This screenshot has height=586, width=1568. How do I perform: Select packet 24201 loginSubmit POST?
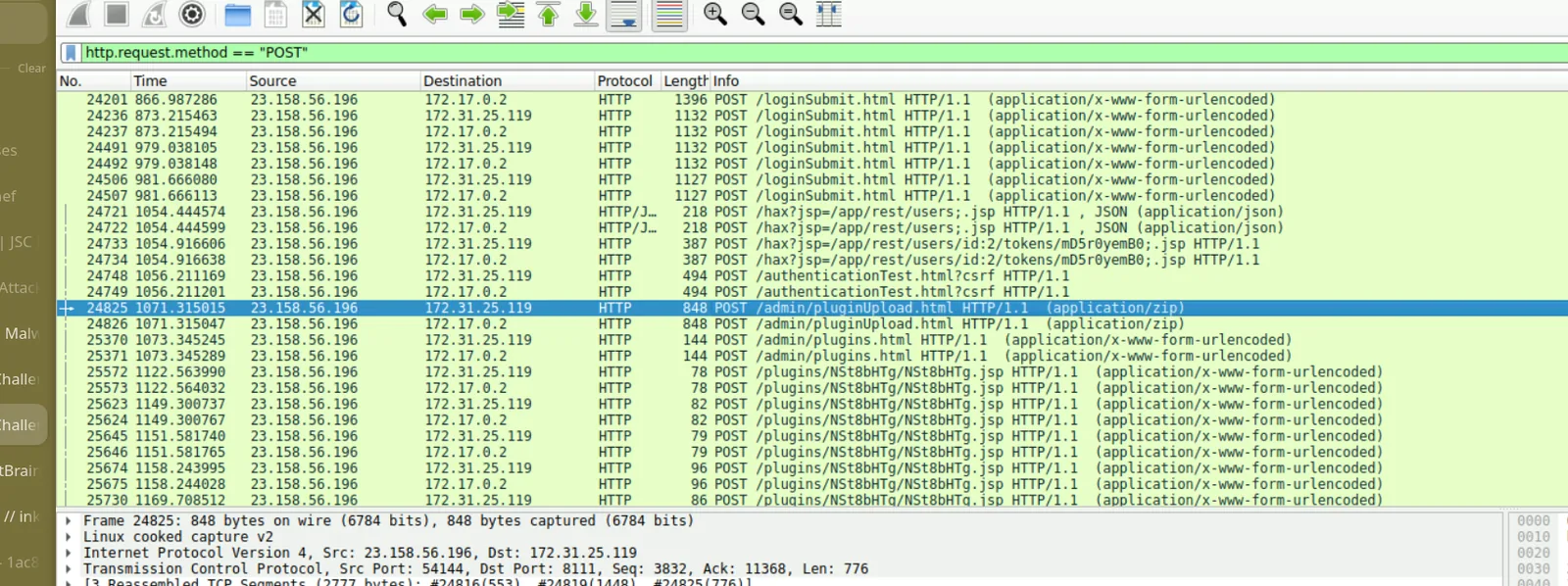coord(812,100)
